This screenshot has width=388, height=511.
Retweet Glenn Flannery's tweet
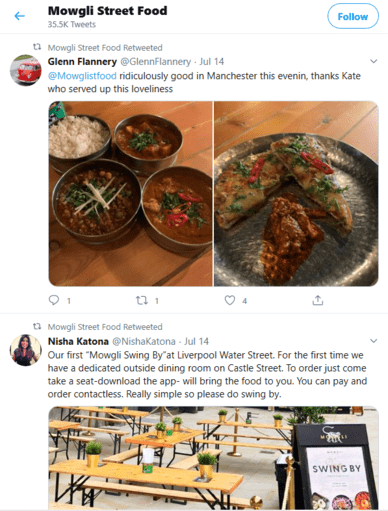point(142,300)
